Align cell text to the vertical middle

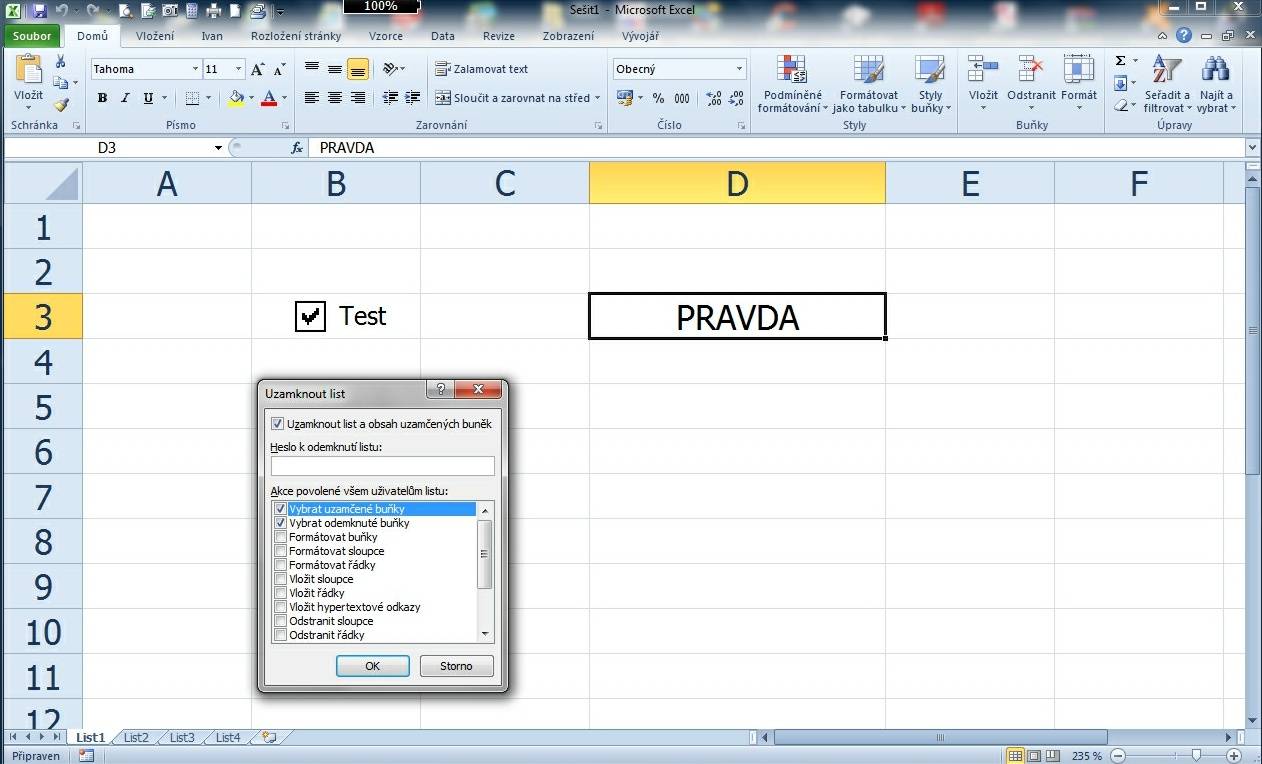click(x=334, y=69)
